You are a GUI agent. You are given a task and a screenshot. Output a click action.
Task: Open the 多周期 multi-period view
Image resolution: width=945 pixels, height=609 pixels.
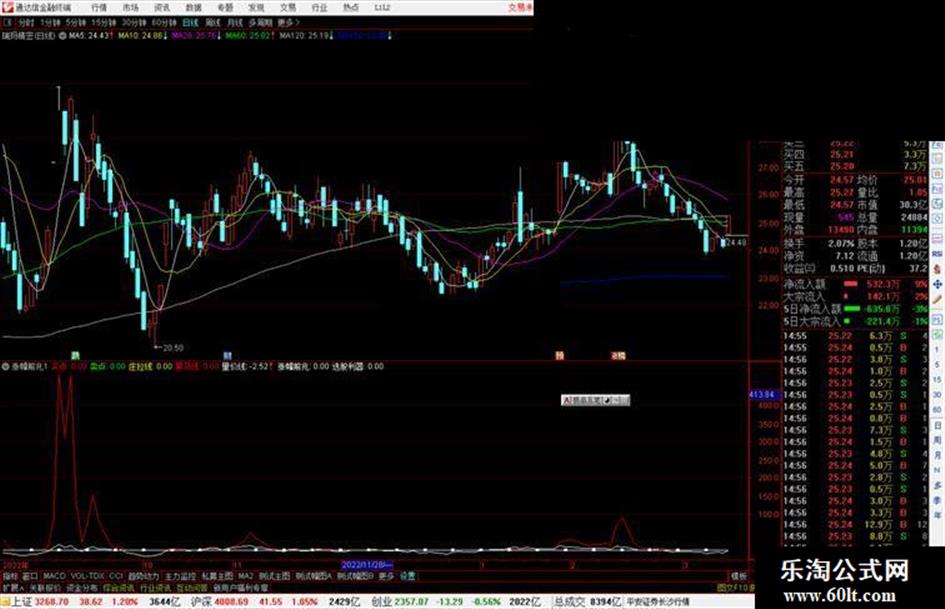point(260,22)
